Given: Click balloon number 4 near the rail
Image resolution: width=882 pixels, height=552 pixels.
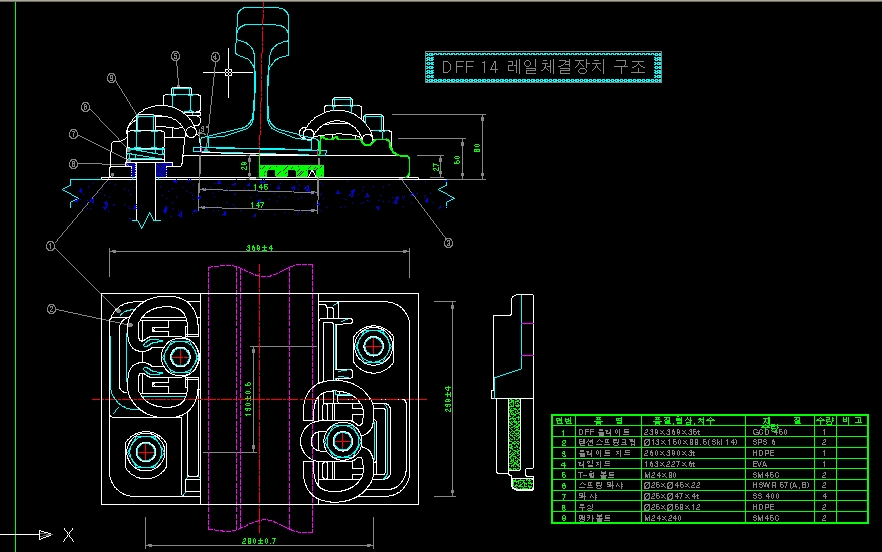Looking at the screenshot, I should click(214, 57).
